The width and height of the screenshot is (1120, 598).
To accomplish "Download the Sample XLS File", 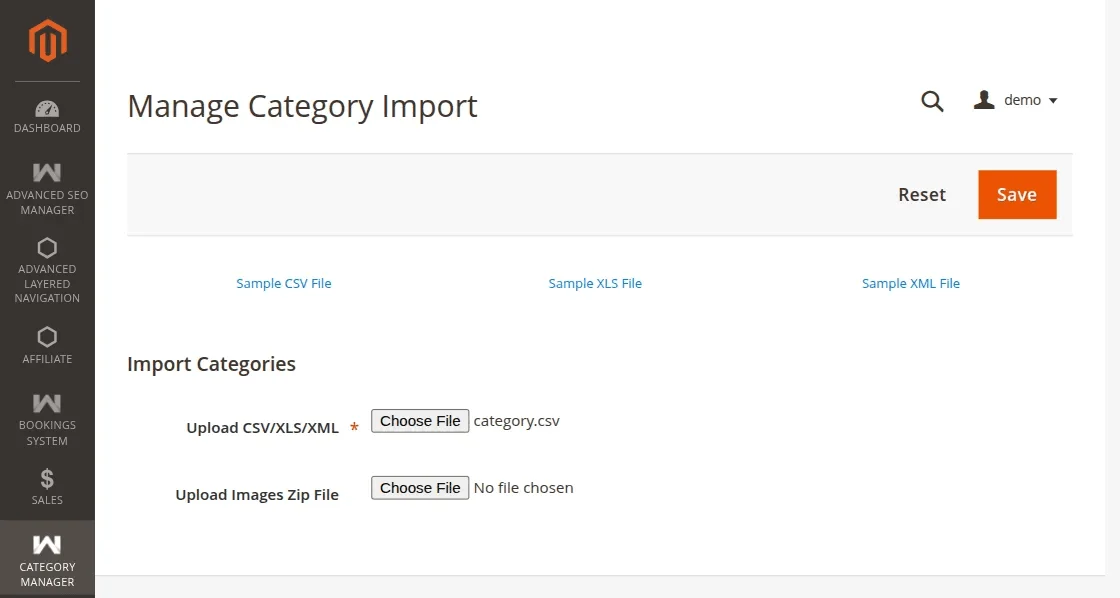I will 595,284.
